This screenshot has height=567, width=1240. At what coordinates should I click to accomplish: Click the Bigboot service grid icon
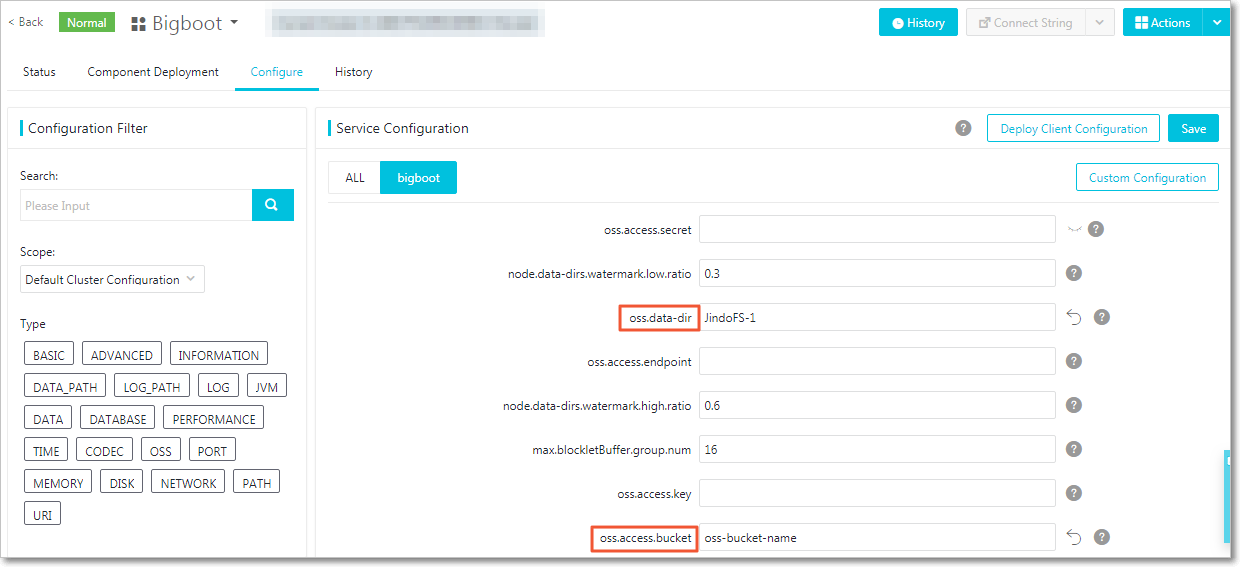click(x=138, y=23)
